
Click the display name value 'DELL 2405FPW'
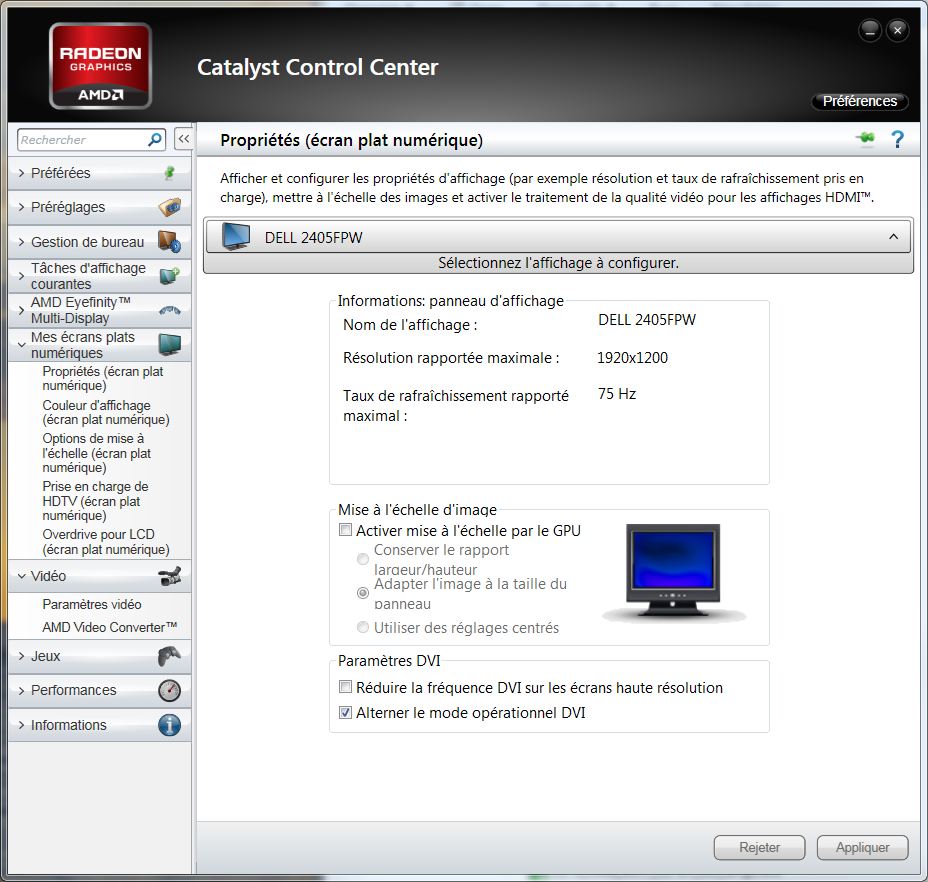(x=647, y=320)
